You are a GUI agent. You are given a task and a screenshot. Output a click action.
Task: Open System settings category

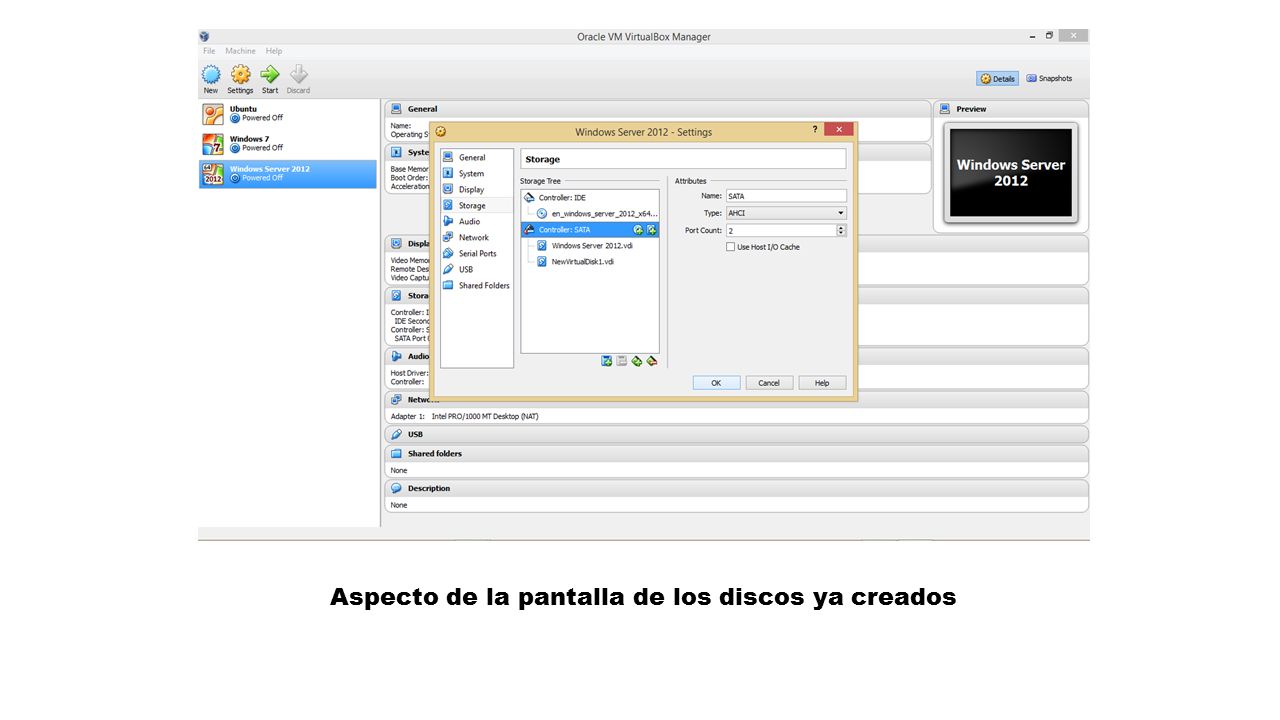click(x=477, y=173)
